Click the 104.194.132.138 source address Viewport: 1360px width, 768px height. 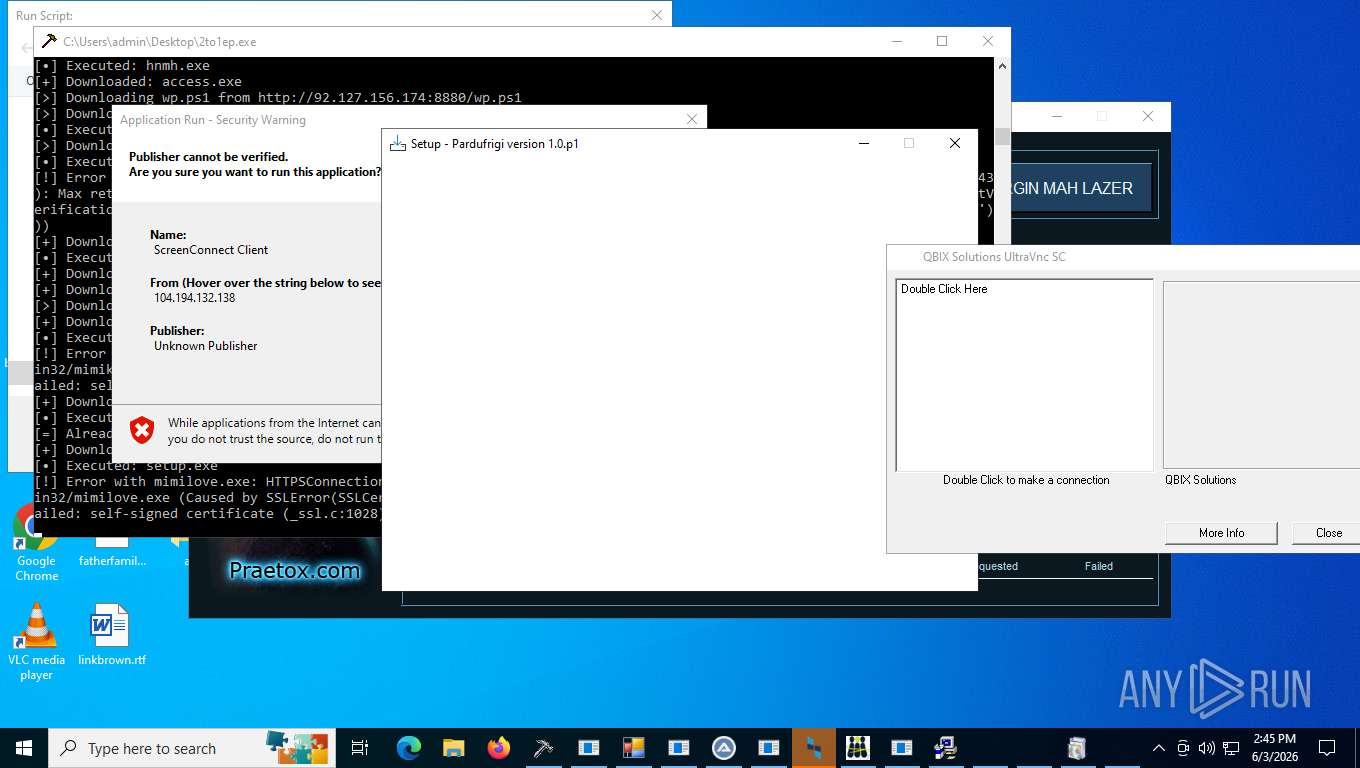pyautogui.click(x=194, y=298)
